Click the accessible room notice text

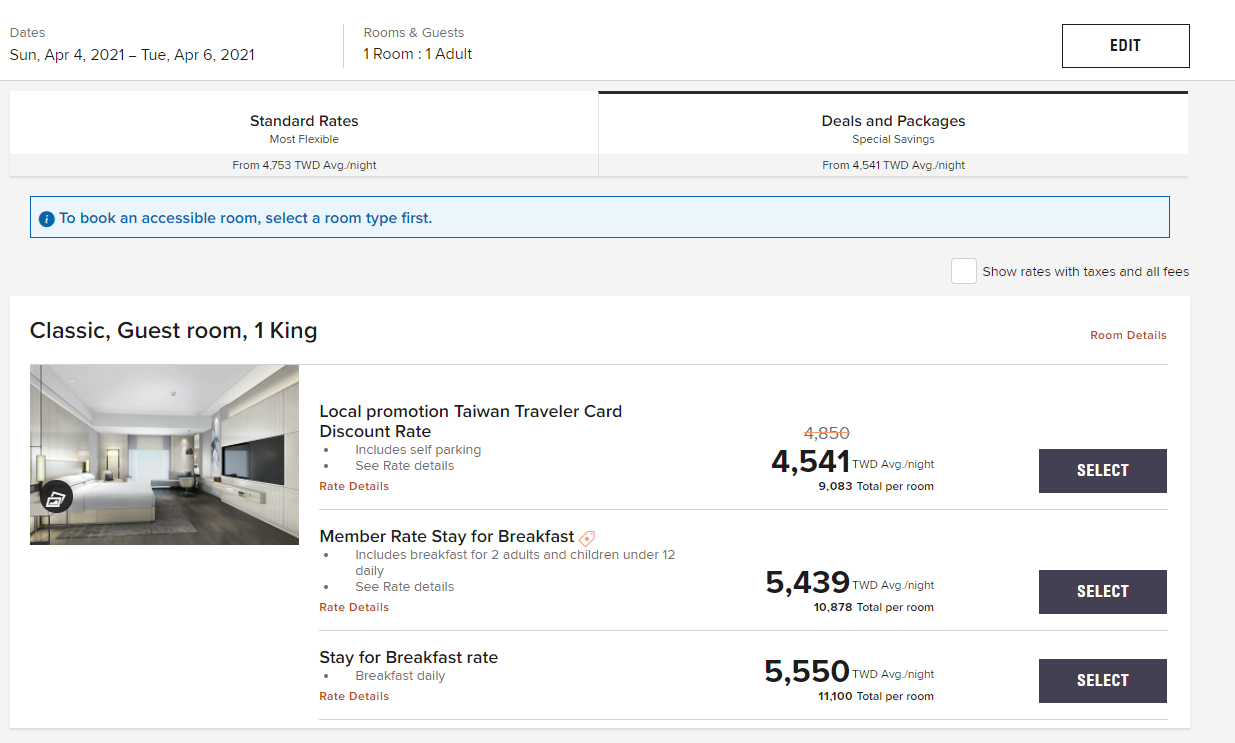(x=246, y=218)
